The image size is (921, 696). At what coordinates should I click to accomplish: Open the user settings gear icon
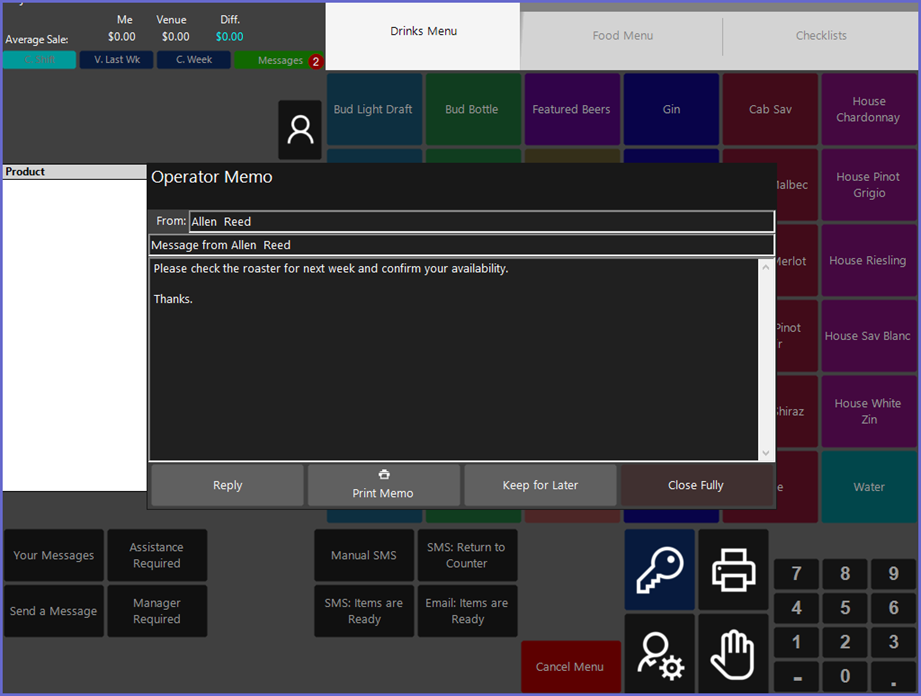point(659,653)
